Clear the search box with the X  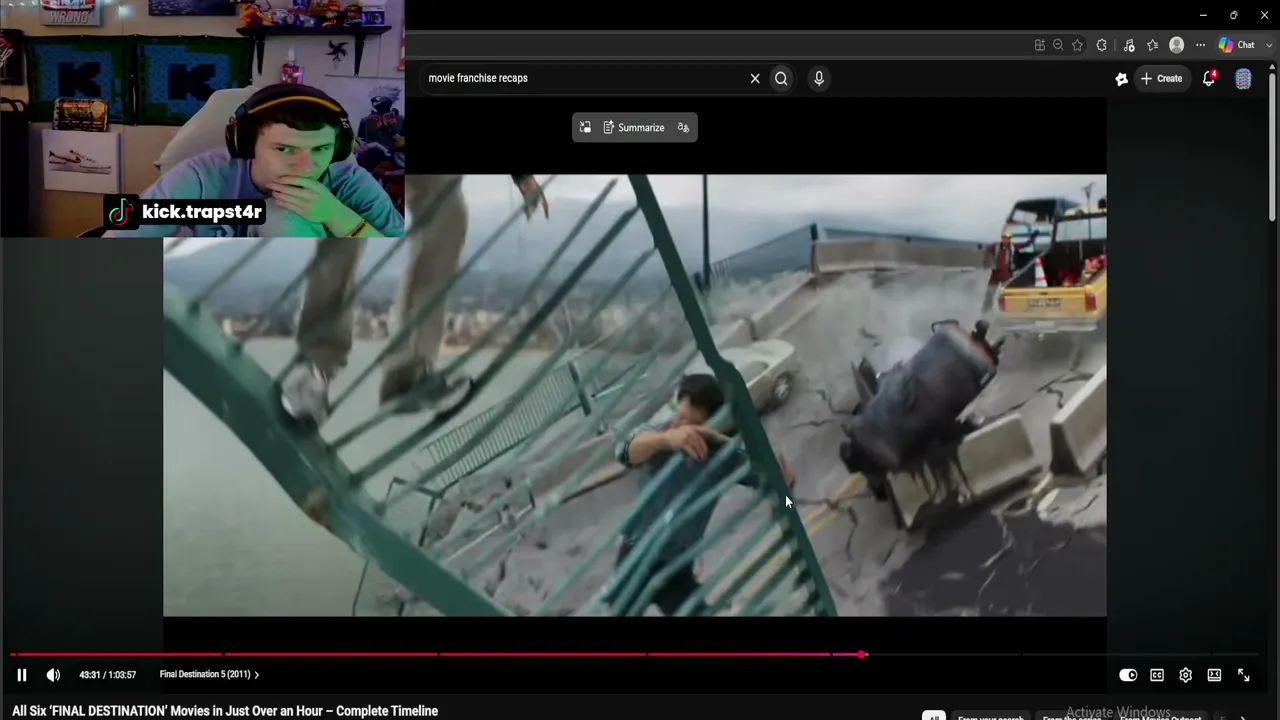[755, 78]
